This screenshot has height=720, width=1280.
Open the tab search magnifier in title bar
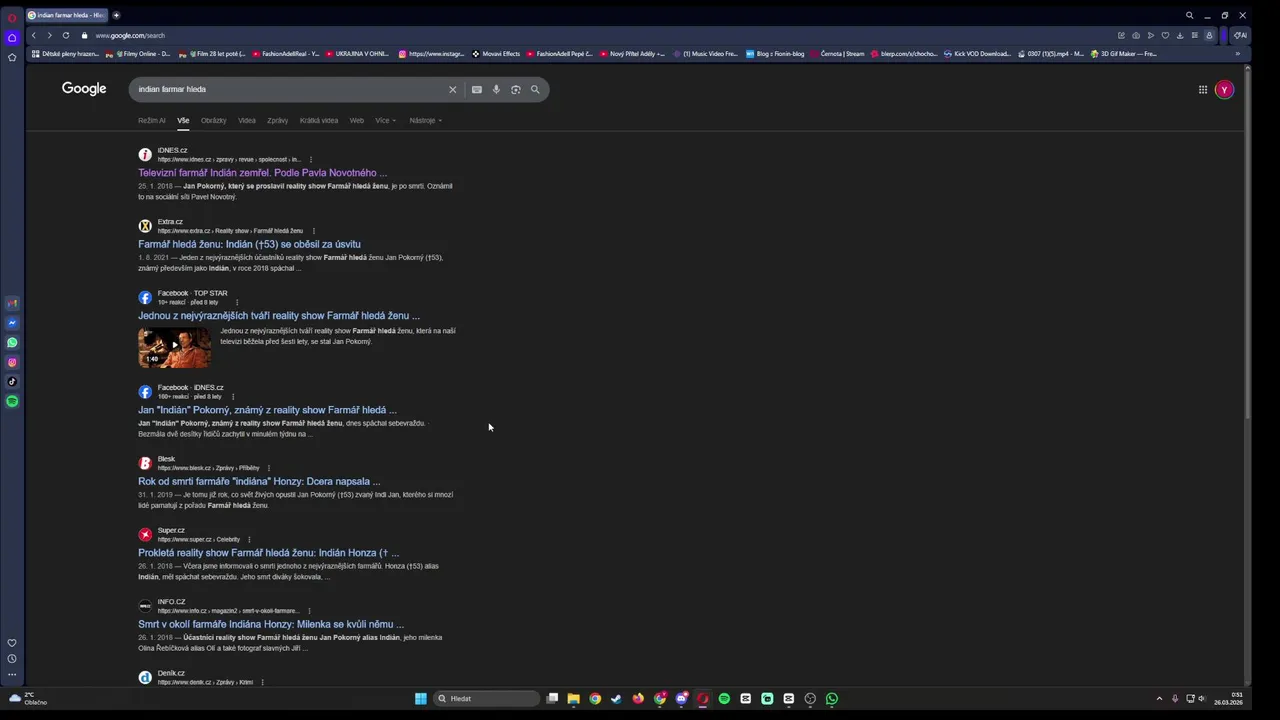coord(1189,15)
